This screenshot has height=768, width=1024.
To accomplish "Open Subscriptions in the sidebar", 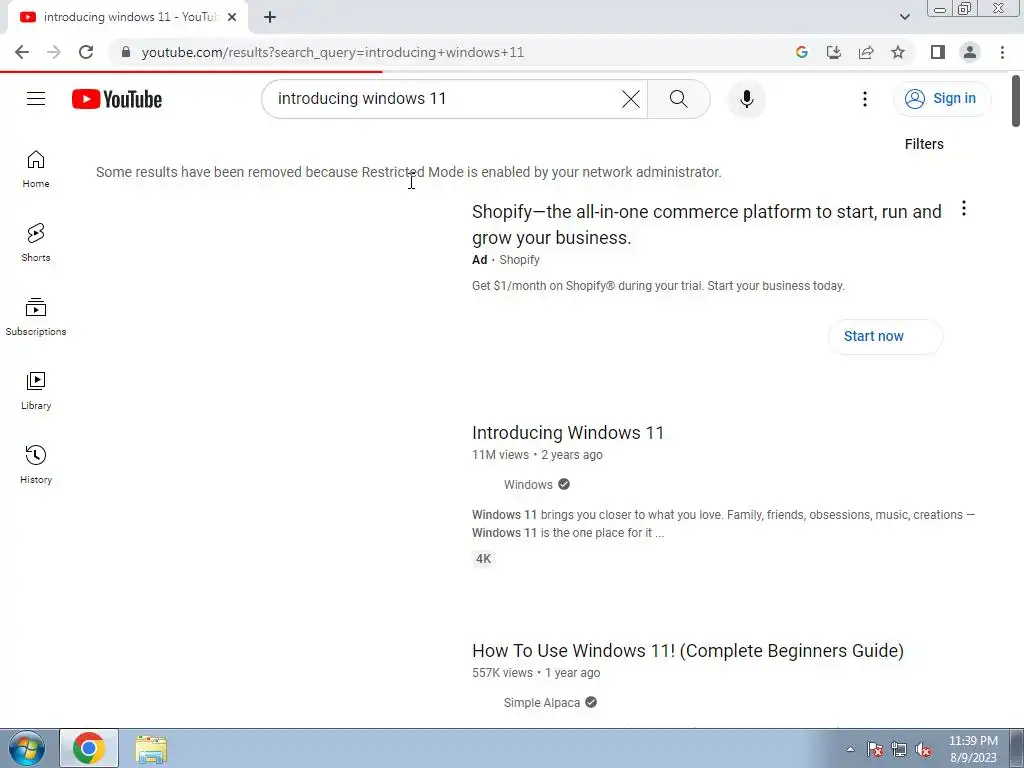I will [36, 317].
